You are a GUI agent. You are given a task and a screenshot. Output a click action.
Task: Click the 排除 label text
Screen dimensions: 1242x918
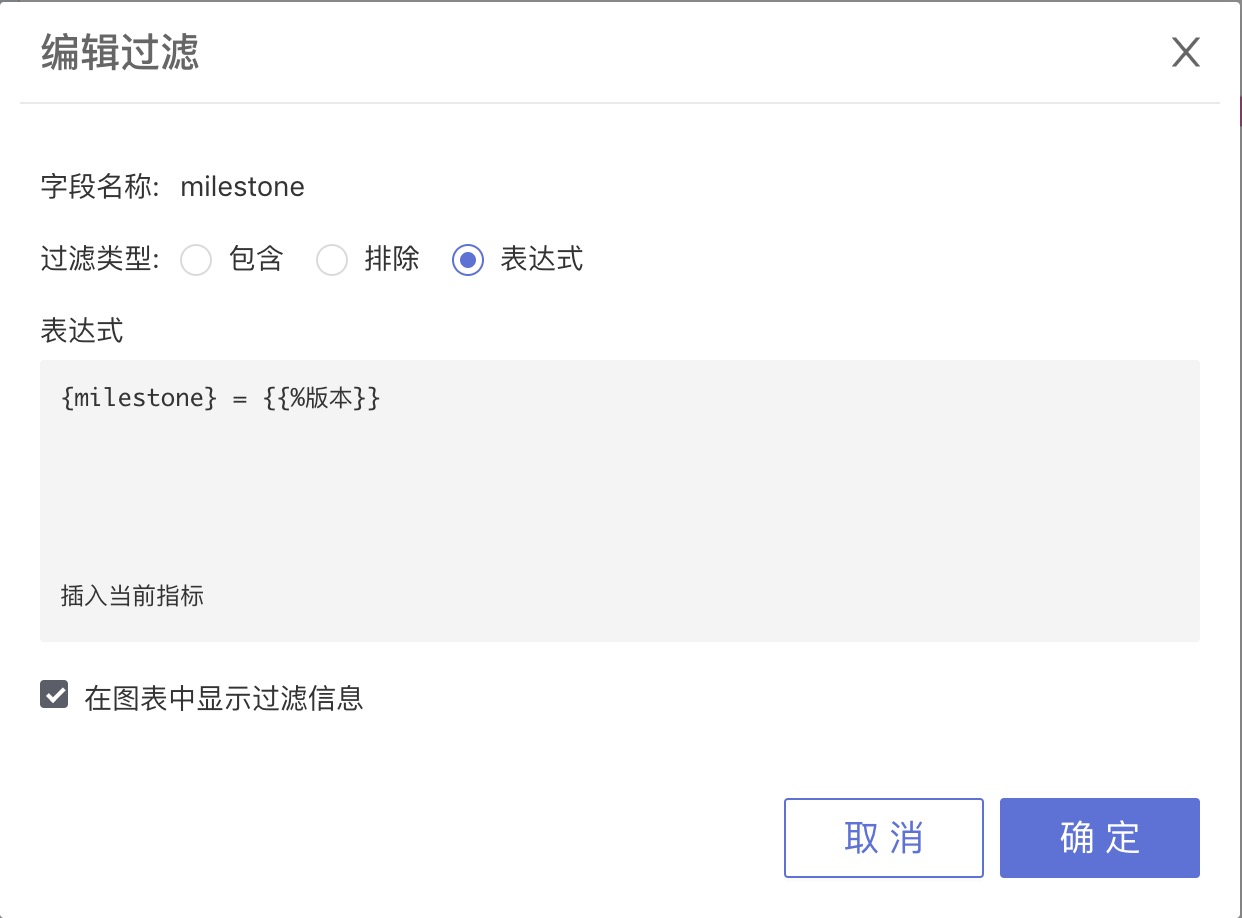[x=392, y=260]
